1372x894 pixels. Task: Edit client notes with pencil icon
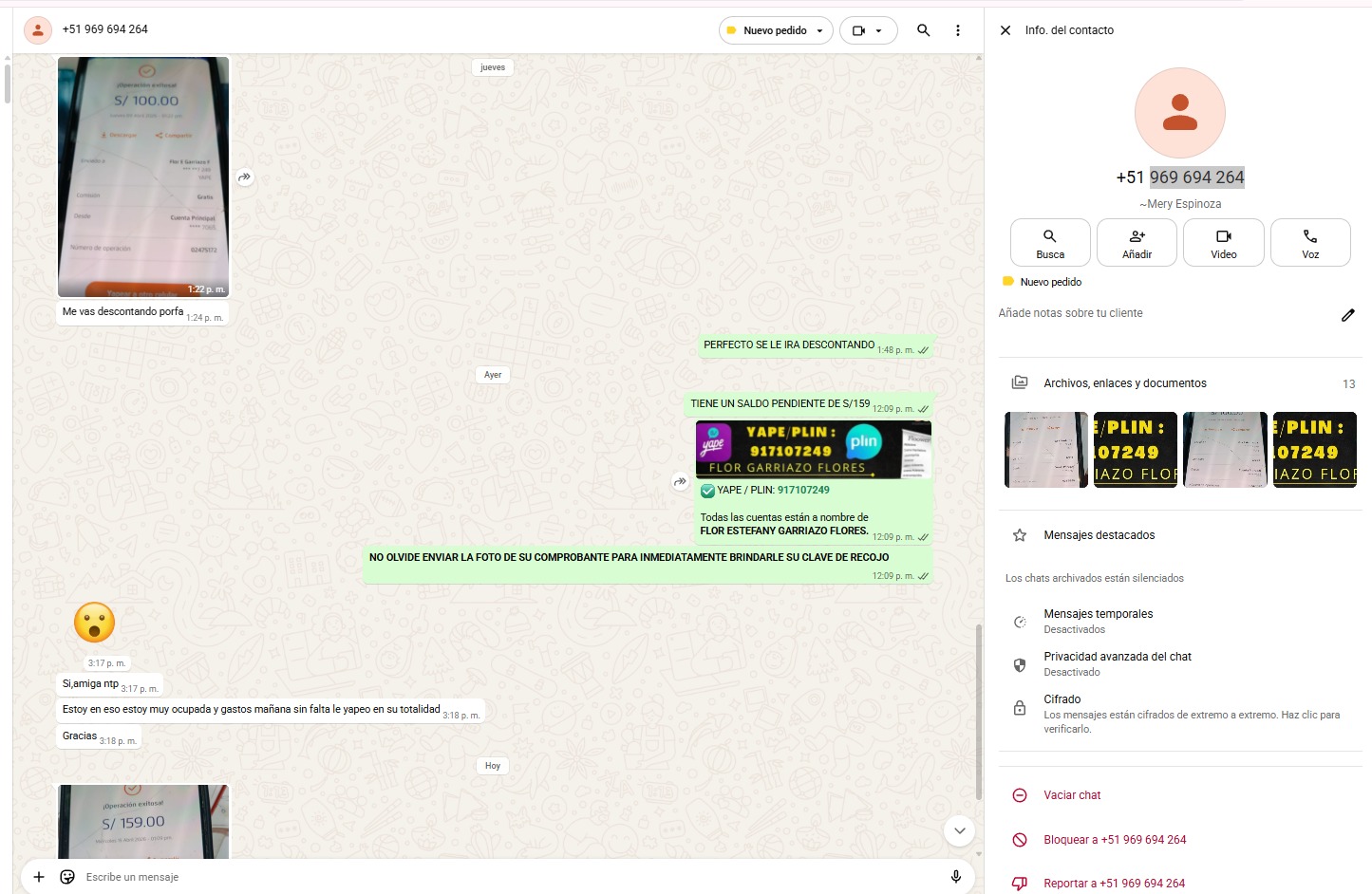click(1347, 315)
